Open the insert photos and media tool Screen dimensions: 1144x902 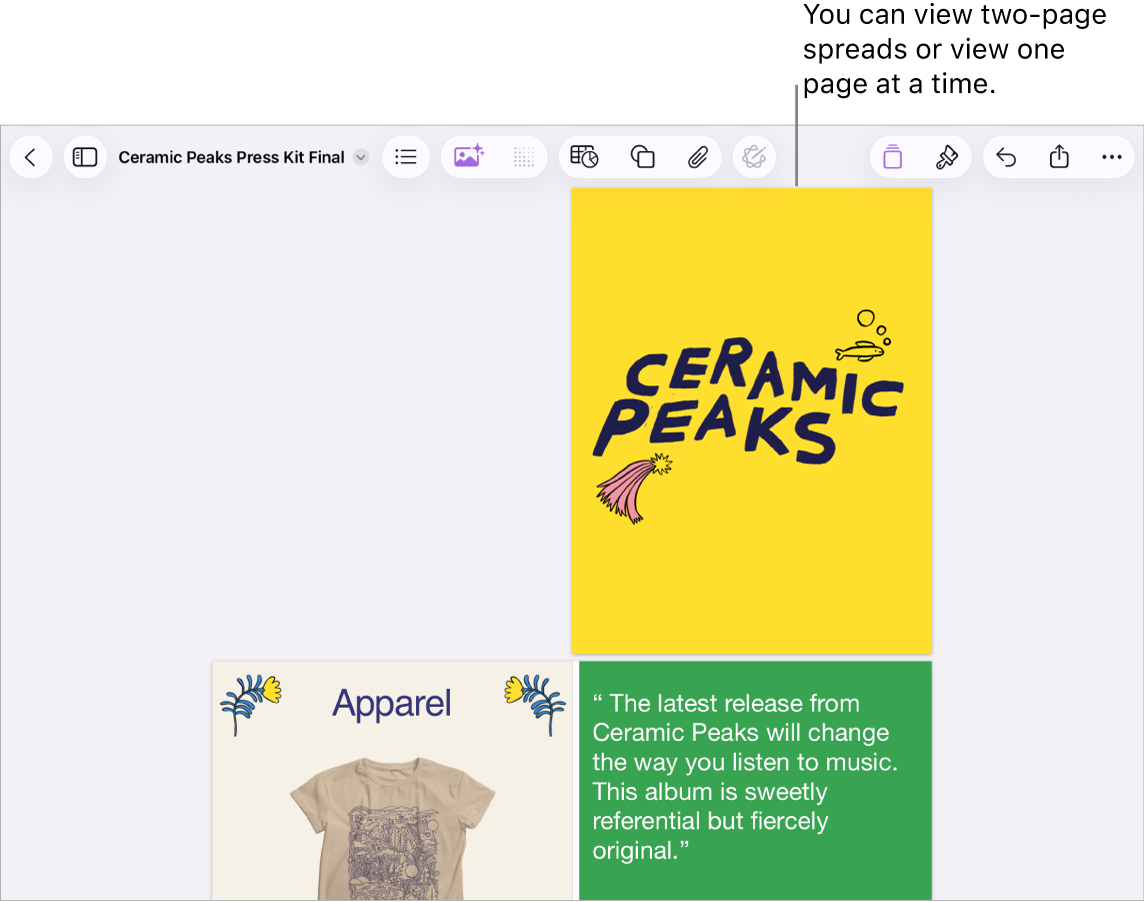[467, 157]
